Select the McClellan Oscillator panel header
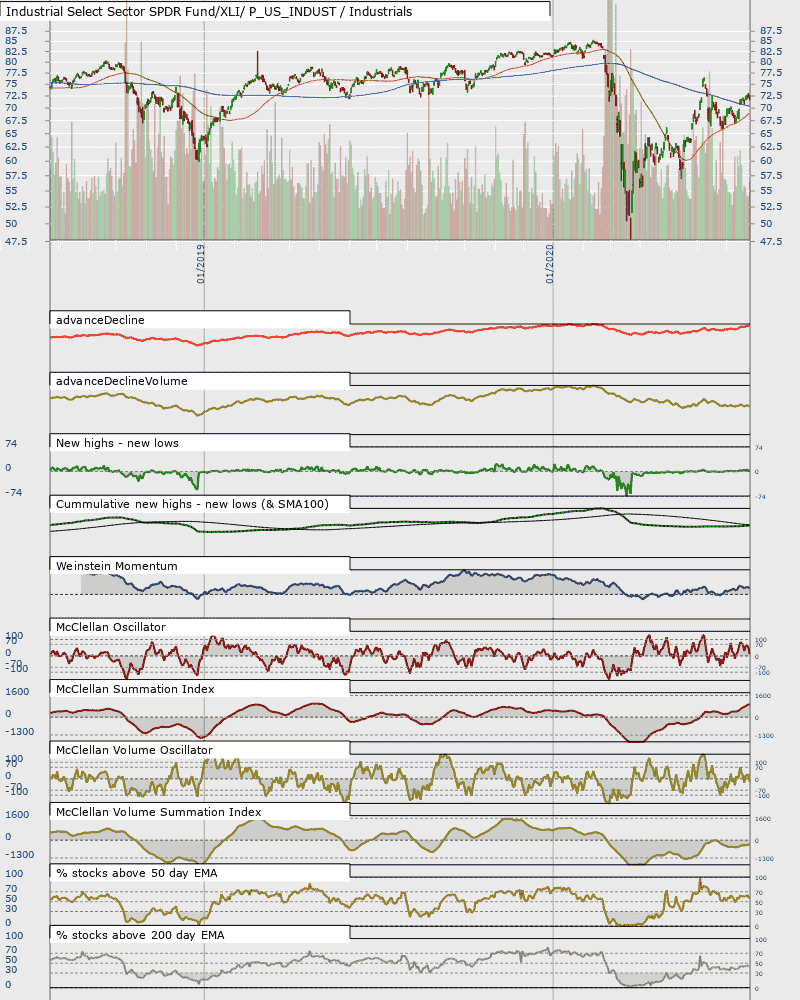The image size is (800, 1000). click(111, 628)
